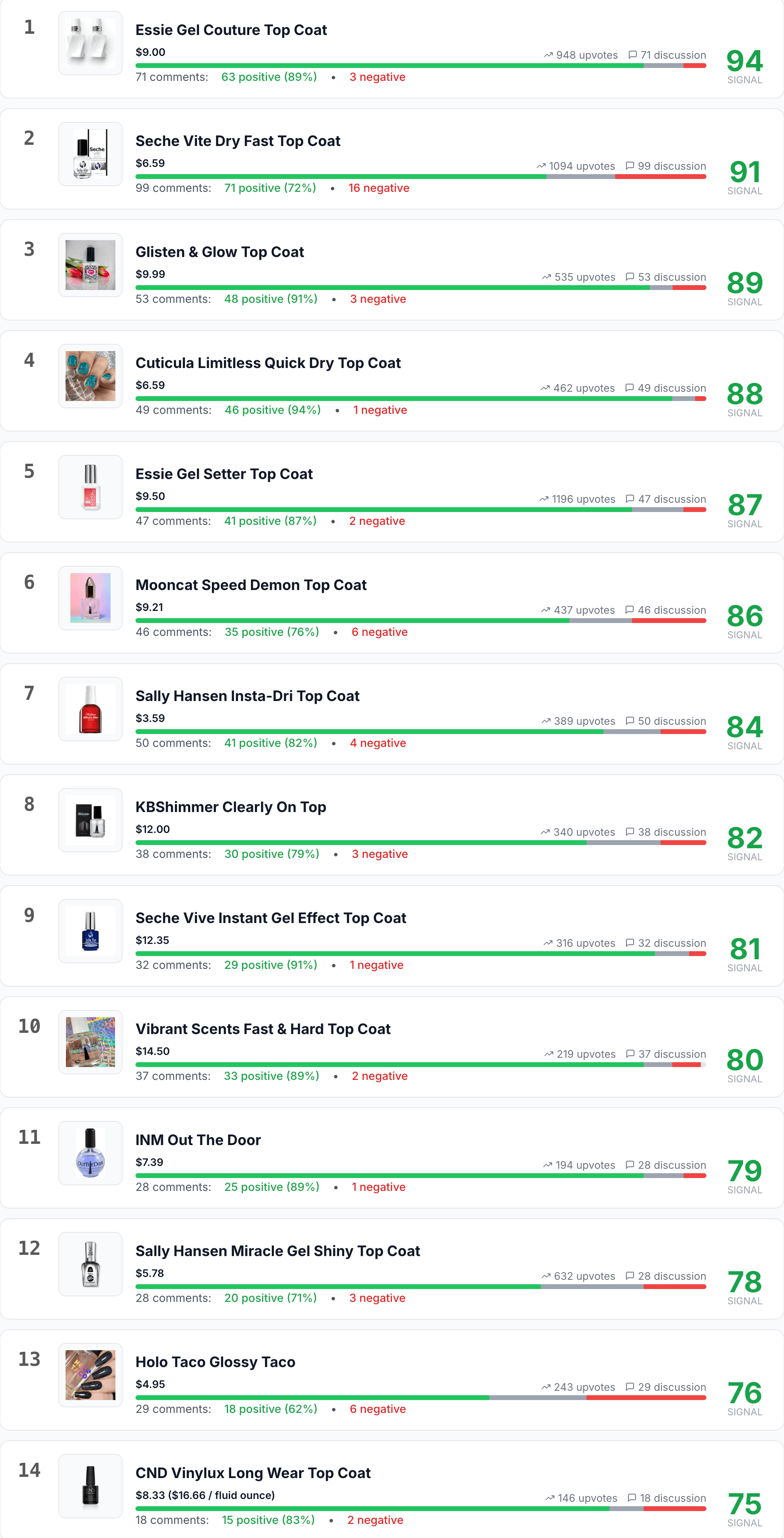Click the upvotes icon for Sally Hansen Insta-Dri
This screenshot has height=1538, width=784.
click(x=545, y=721)
